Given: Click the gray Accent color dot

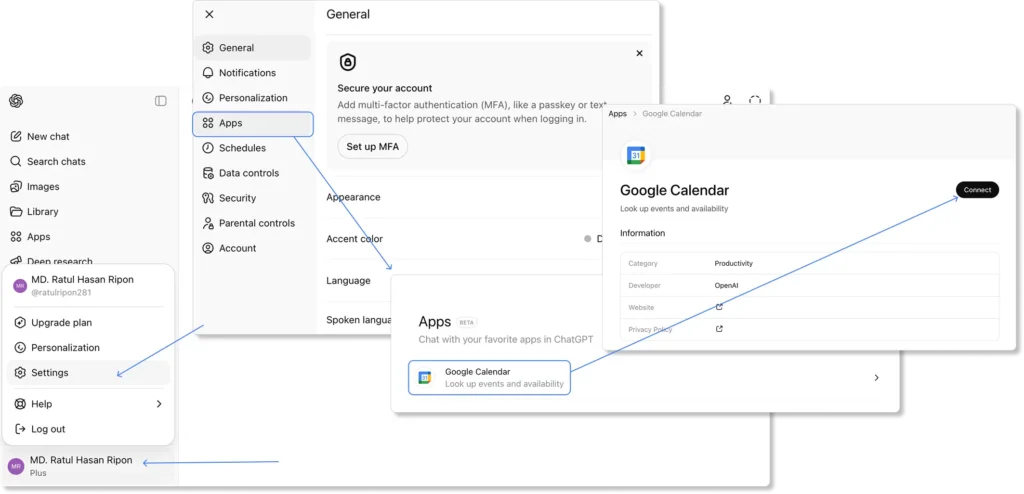Looking at the screenshot, I should point(588,239).
